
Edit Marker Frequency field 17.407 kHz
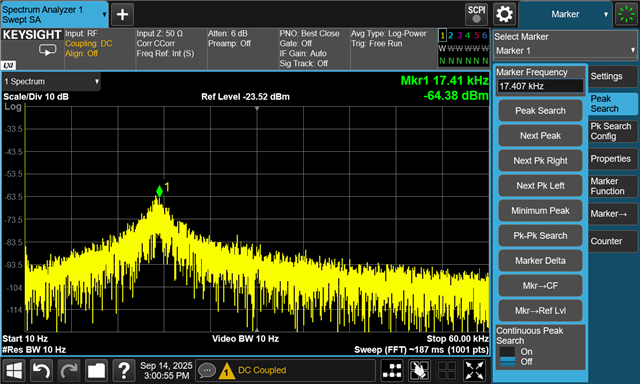point(540,86)
